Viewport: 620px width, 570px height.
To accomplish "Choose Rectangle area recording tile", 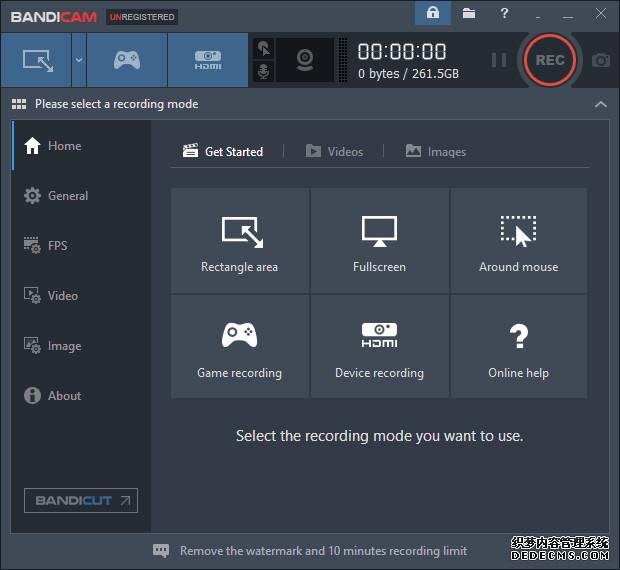I will [240, 241].
